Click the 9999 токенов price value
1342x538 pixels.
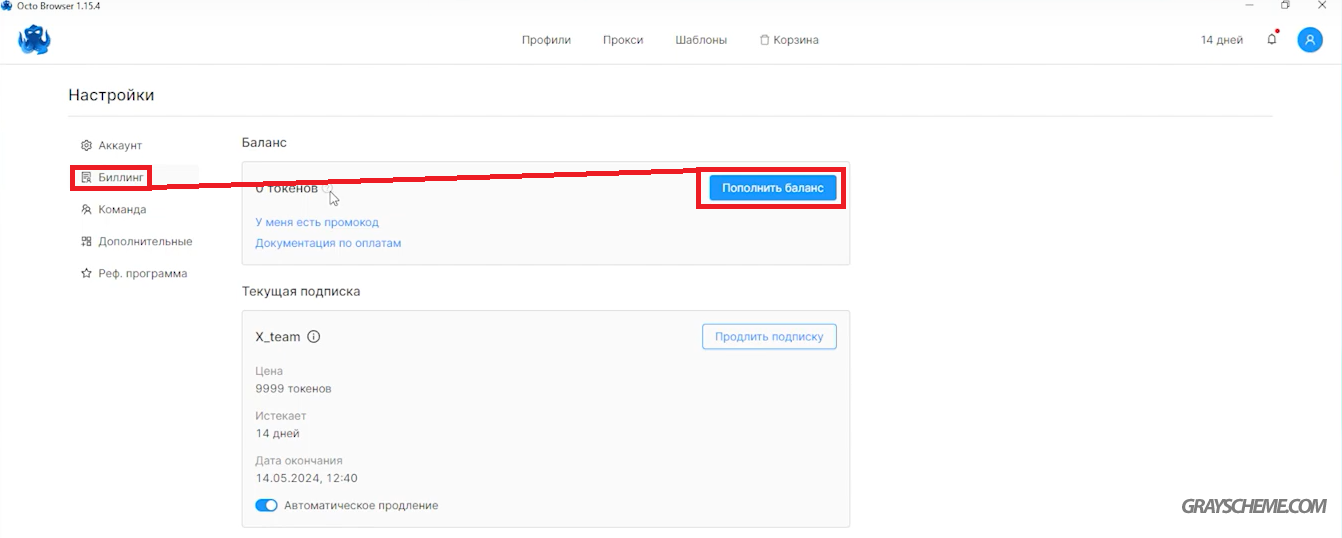pos(293,389)
